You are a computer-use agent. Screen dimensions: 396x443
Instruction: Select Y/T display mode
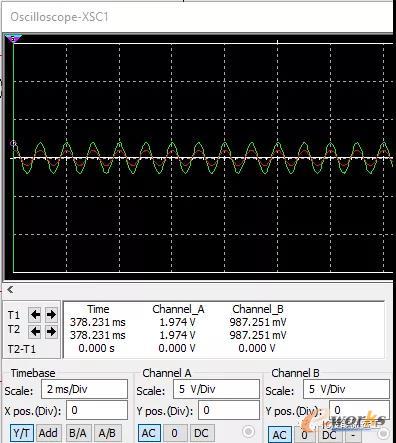(22, 433)
